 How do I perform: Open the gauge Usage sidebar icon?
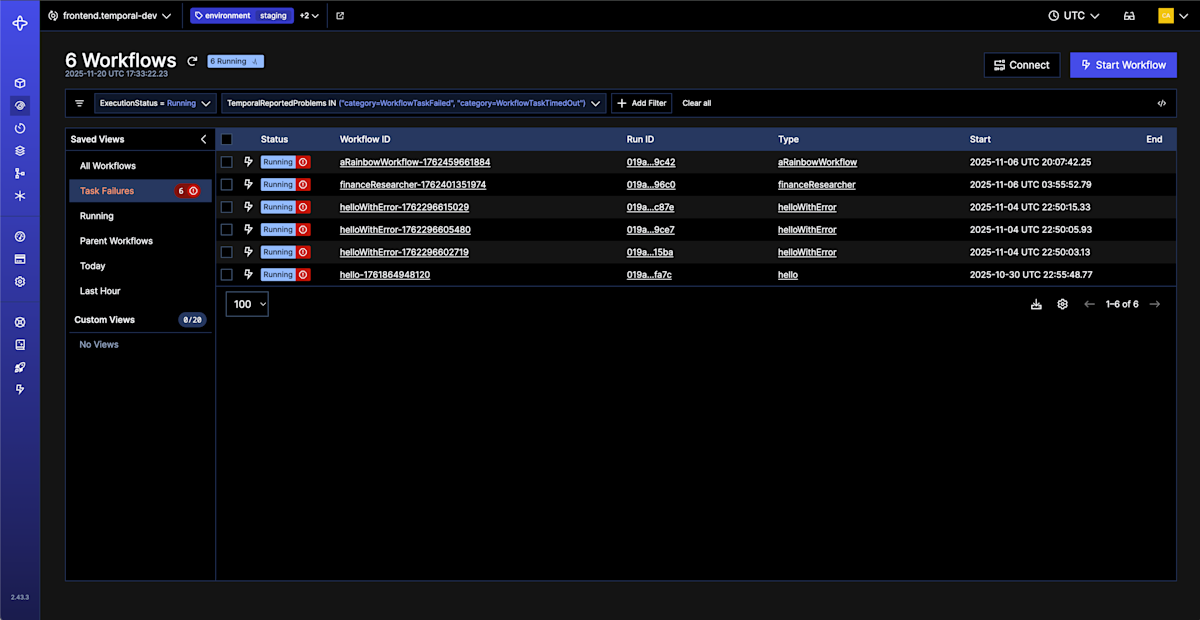pyautogui.click(x=20, y=237)
